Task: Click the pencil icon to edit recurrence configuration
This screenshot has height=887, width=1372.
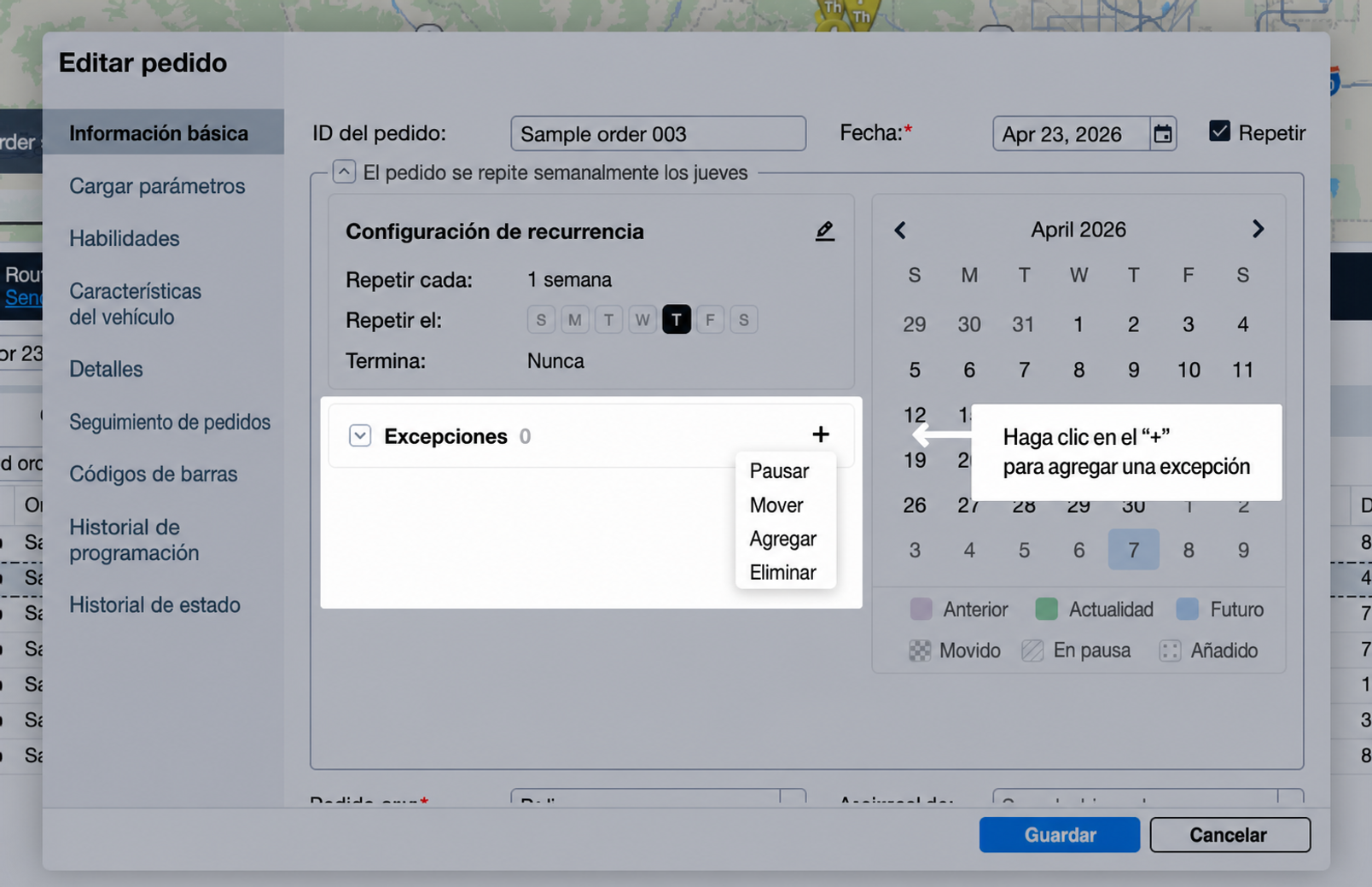Action: click(x=824, y=231)
